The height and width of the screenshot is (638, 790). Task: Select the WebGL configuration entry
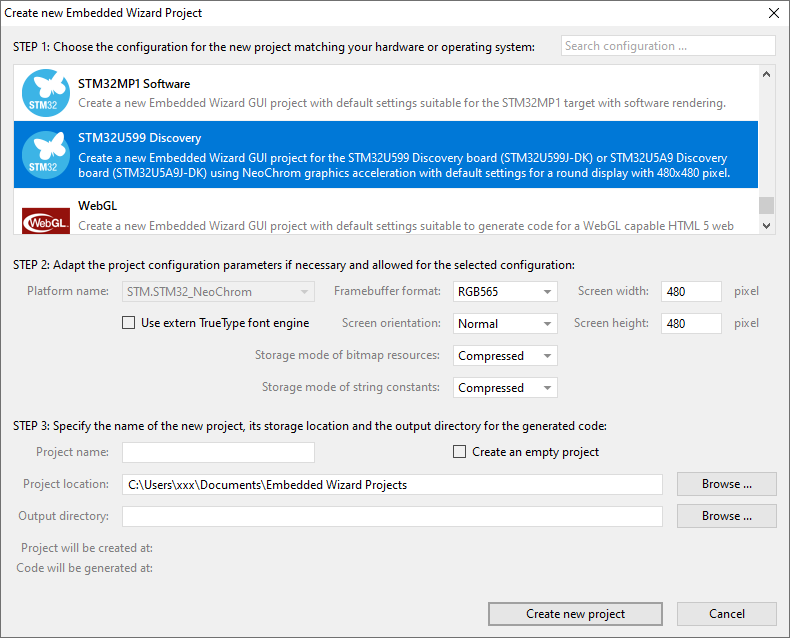400,215
